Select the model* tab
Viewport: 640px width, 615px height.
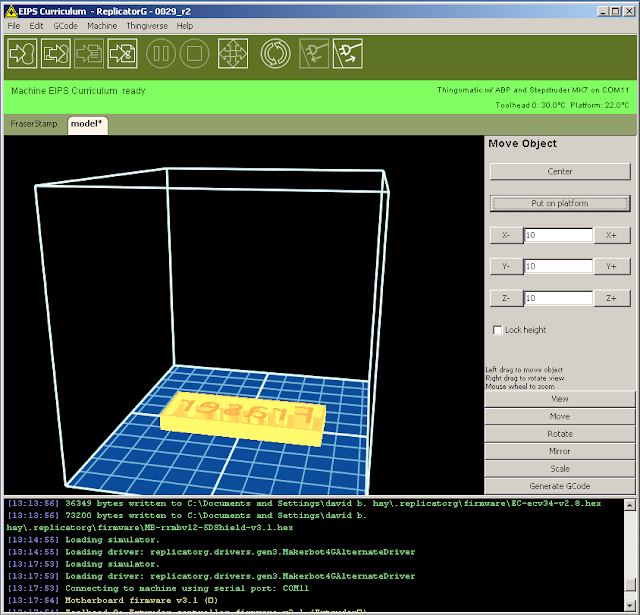(87, 124)
